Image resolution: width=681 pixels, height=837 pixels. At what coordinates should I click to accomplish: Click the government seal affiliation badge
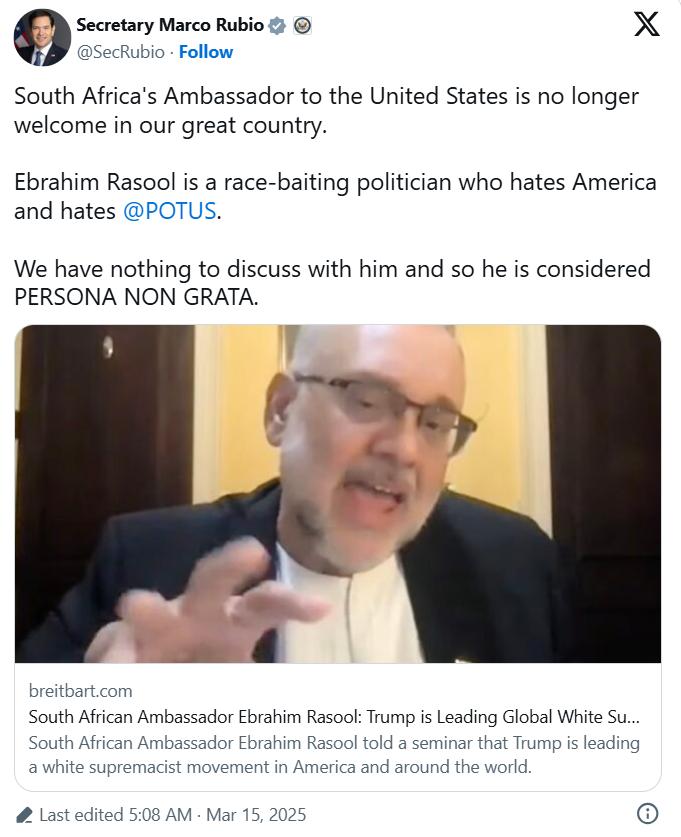click(303, 25)
